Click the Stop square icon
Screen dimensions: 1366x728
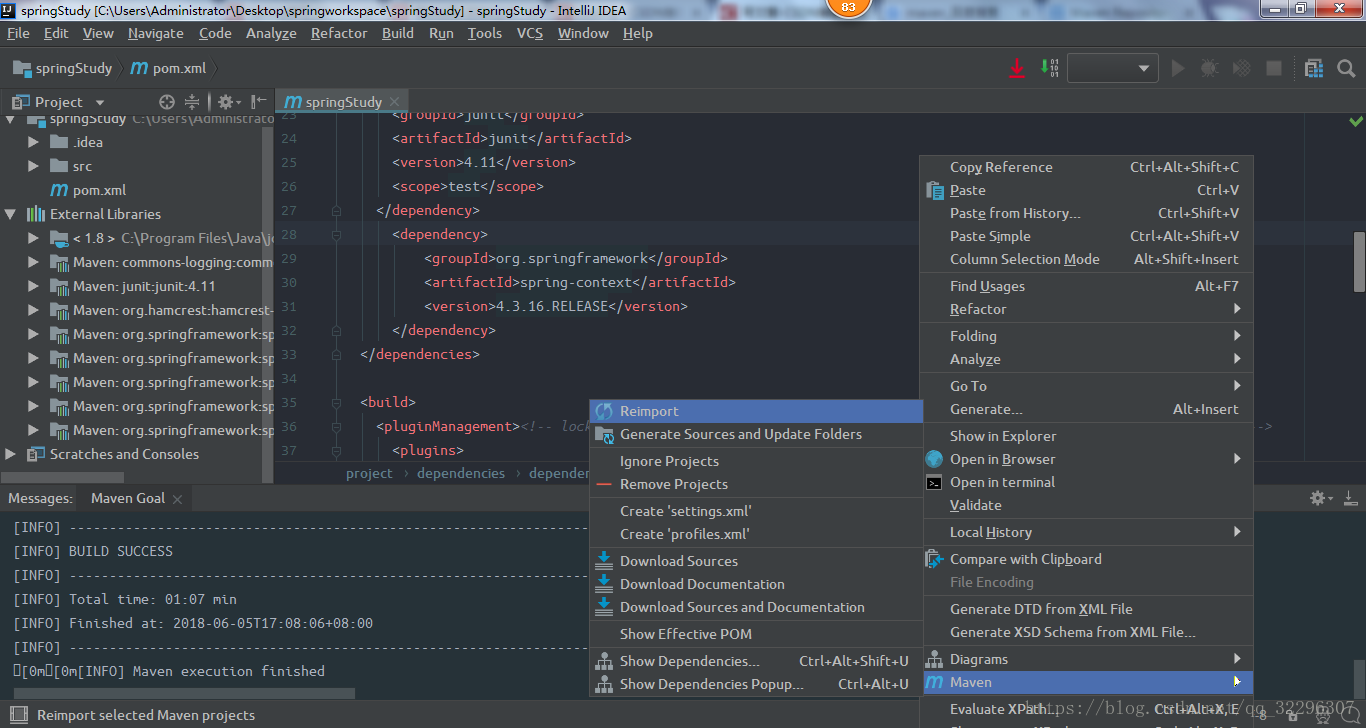point(1274,68)
